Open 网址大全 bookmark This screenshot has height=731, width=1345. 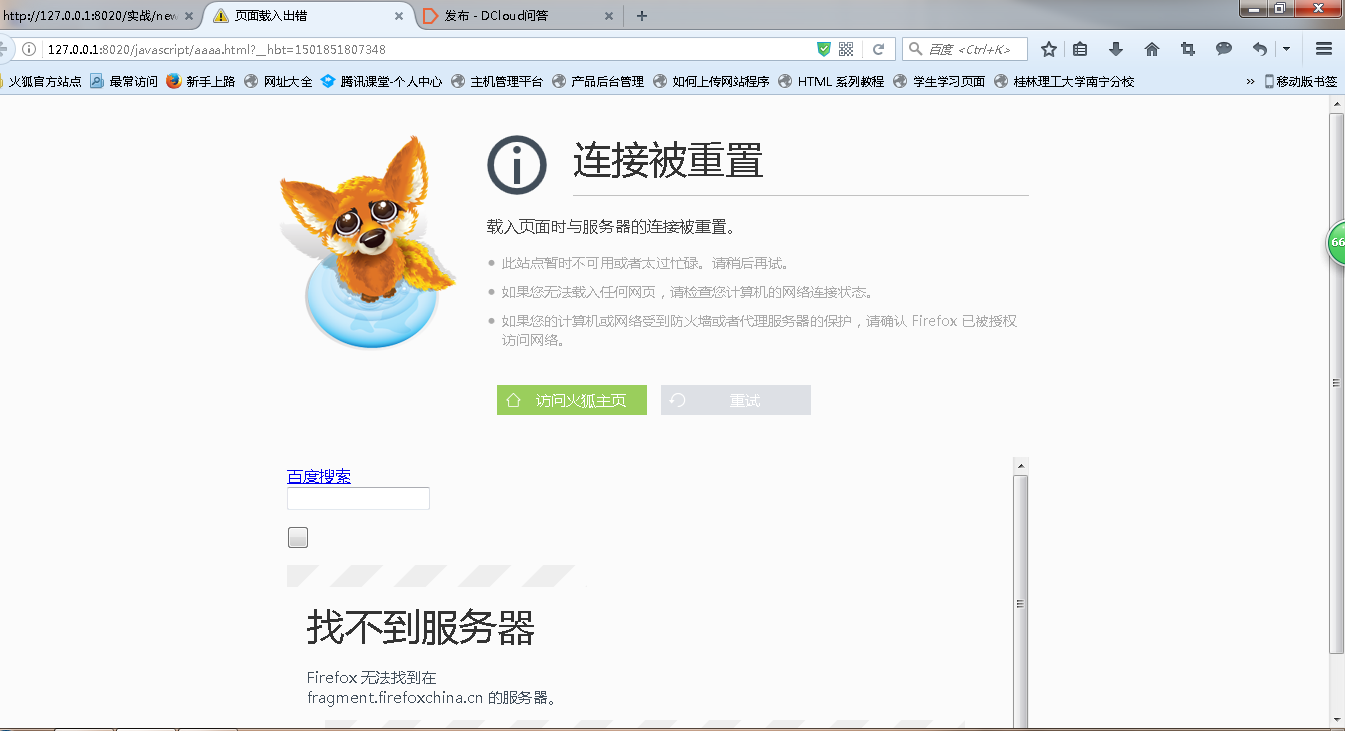(278, 82)
